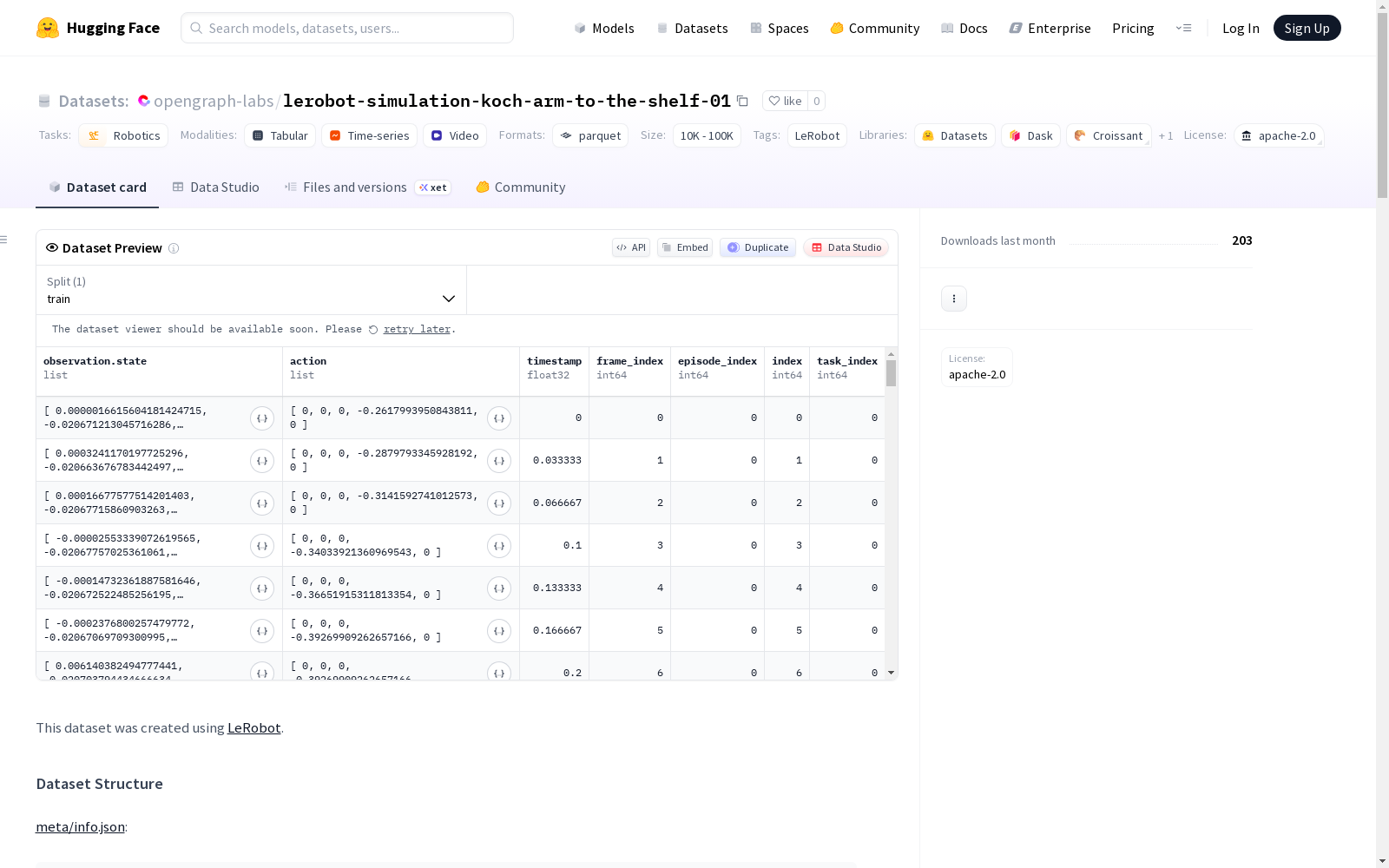Viewport: 1389px width, 868px height.
Task: Click the Sign Up button
Action: click(x=1307, y=28)
